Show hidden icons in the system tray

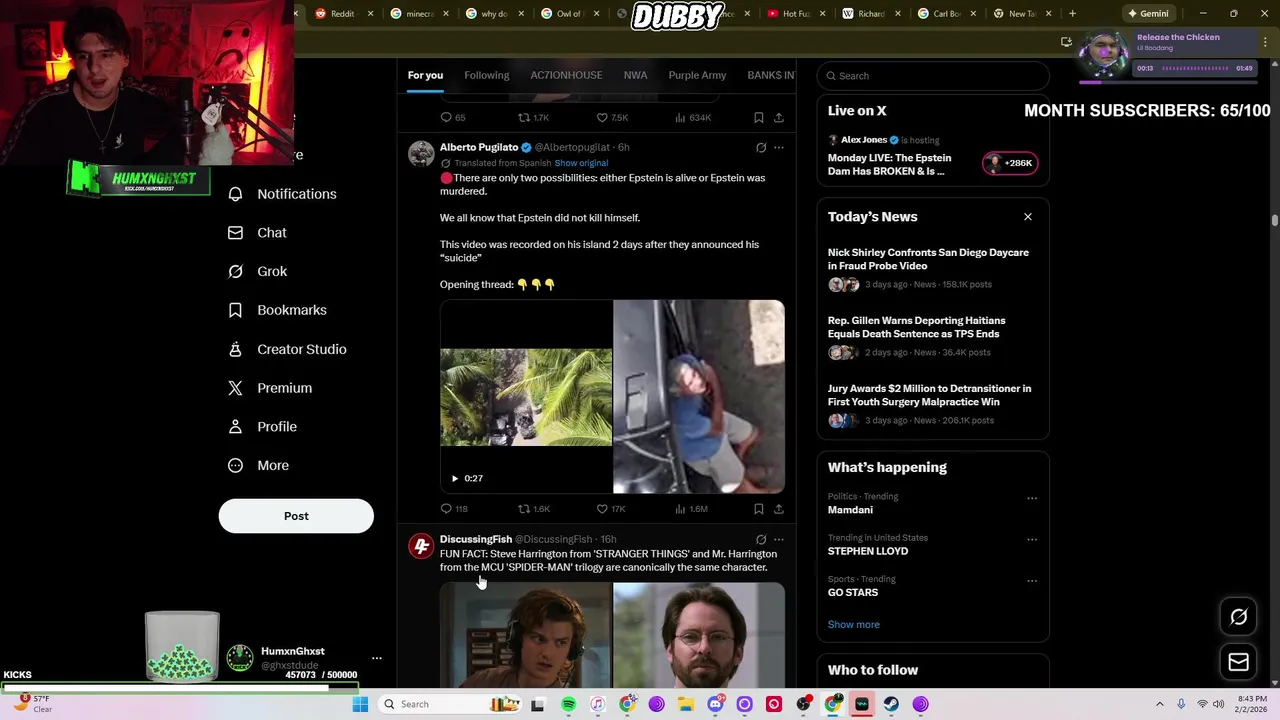[x=1160, y=704]
